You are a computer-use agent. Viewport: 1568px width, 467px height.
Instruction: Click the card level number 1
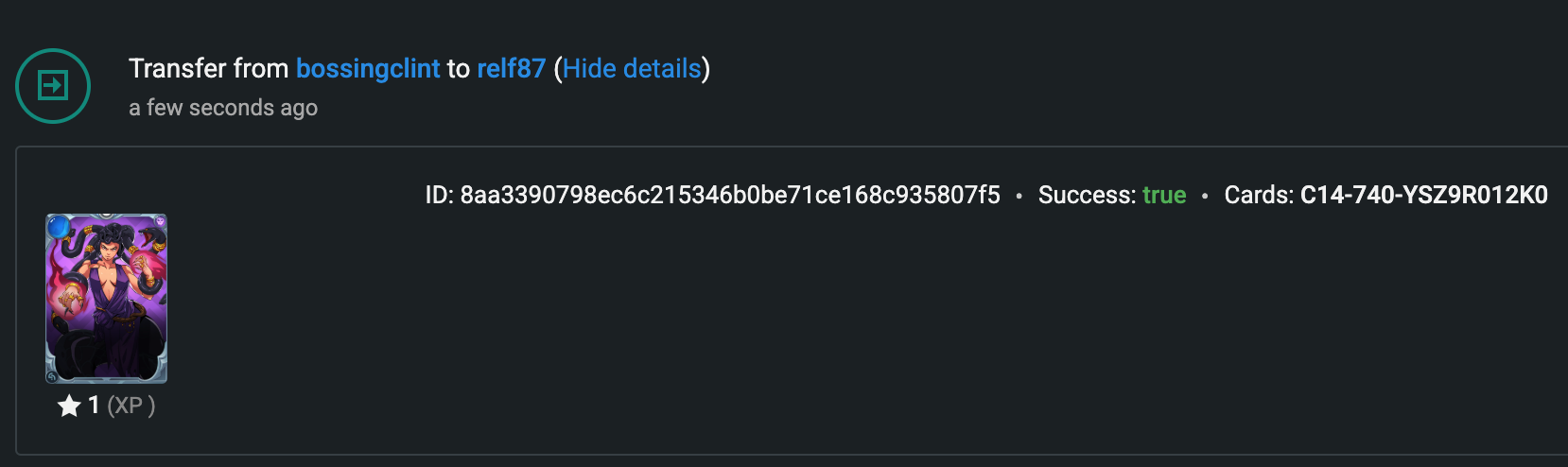point(94,406)
